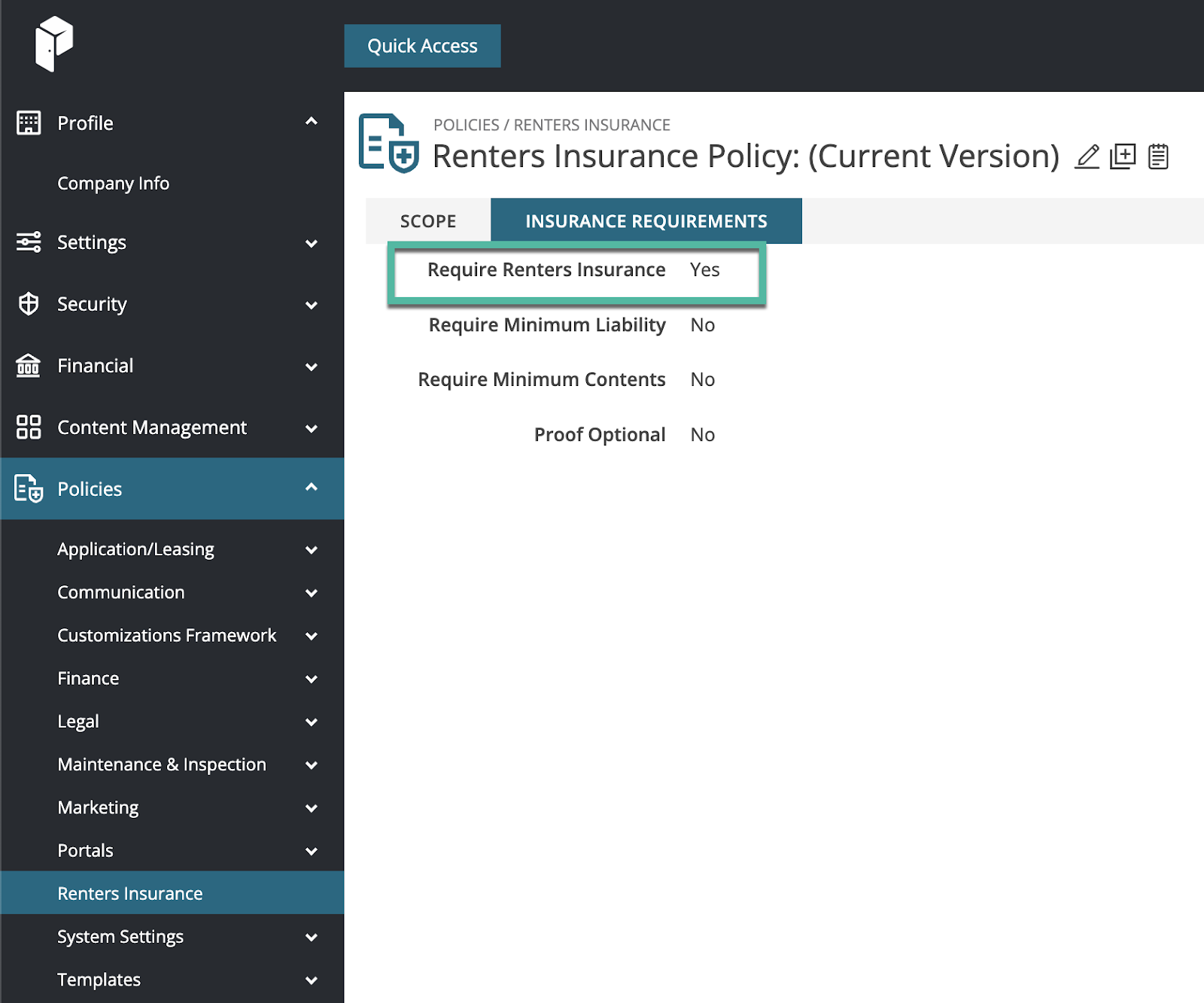The width and height of the screenshot is (1204, 1003).
Task: Click the Require Minimum Contents label
Action: 542,380
